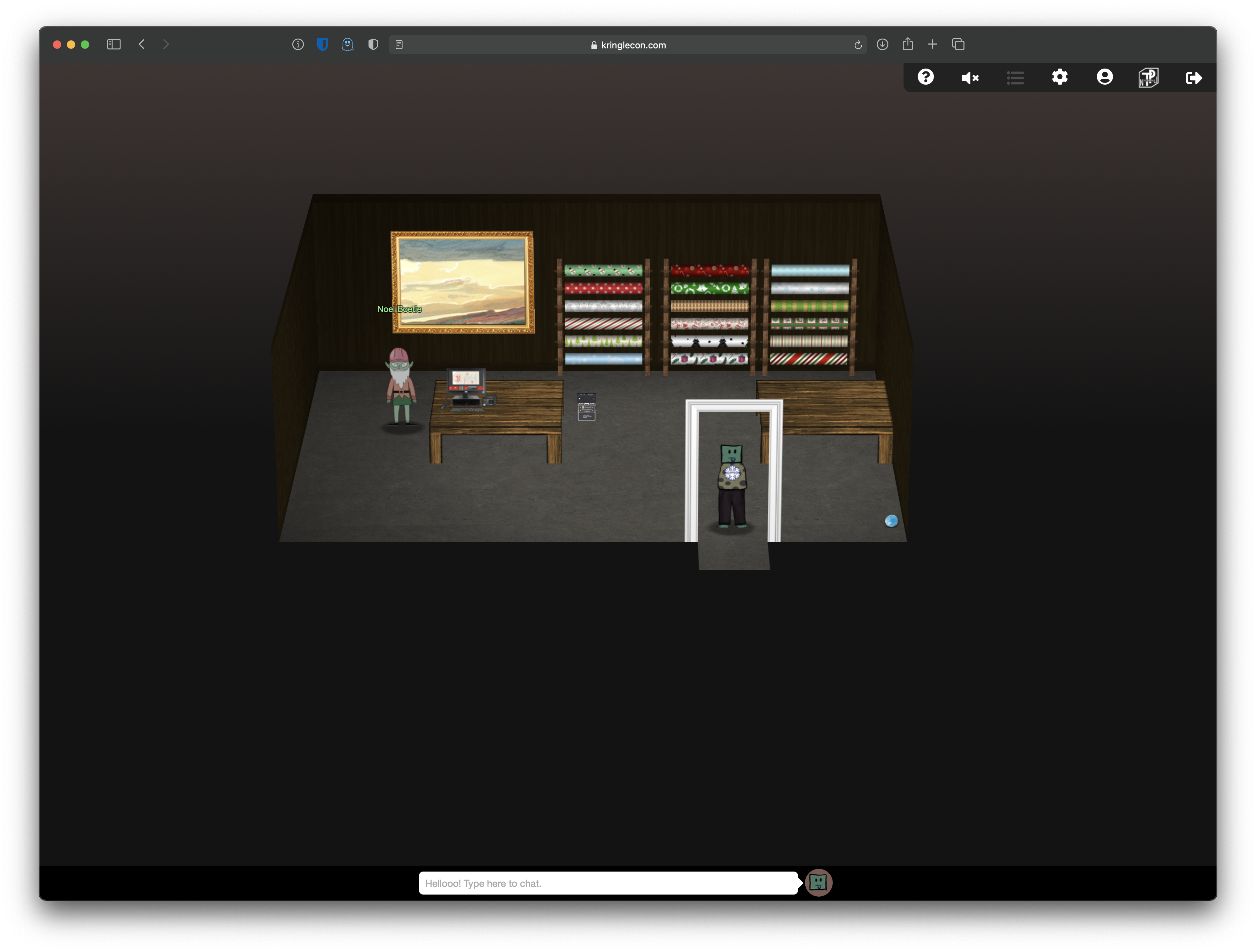Screen dimensions: 1256x952
Task: Open the objectives list icon
Action: tap(1015, 78)
